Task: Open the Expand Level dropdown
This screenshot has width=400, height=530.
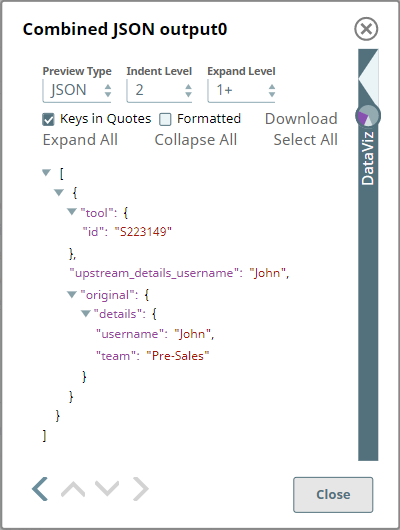Action: 241,90
